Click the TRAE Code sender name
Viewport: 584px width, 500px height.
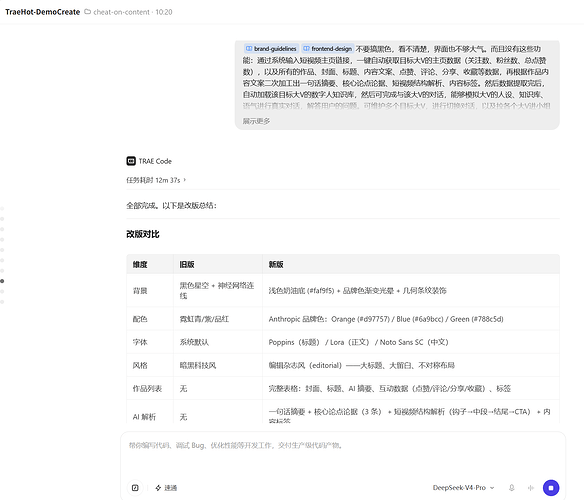155,161
